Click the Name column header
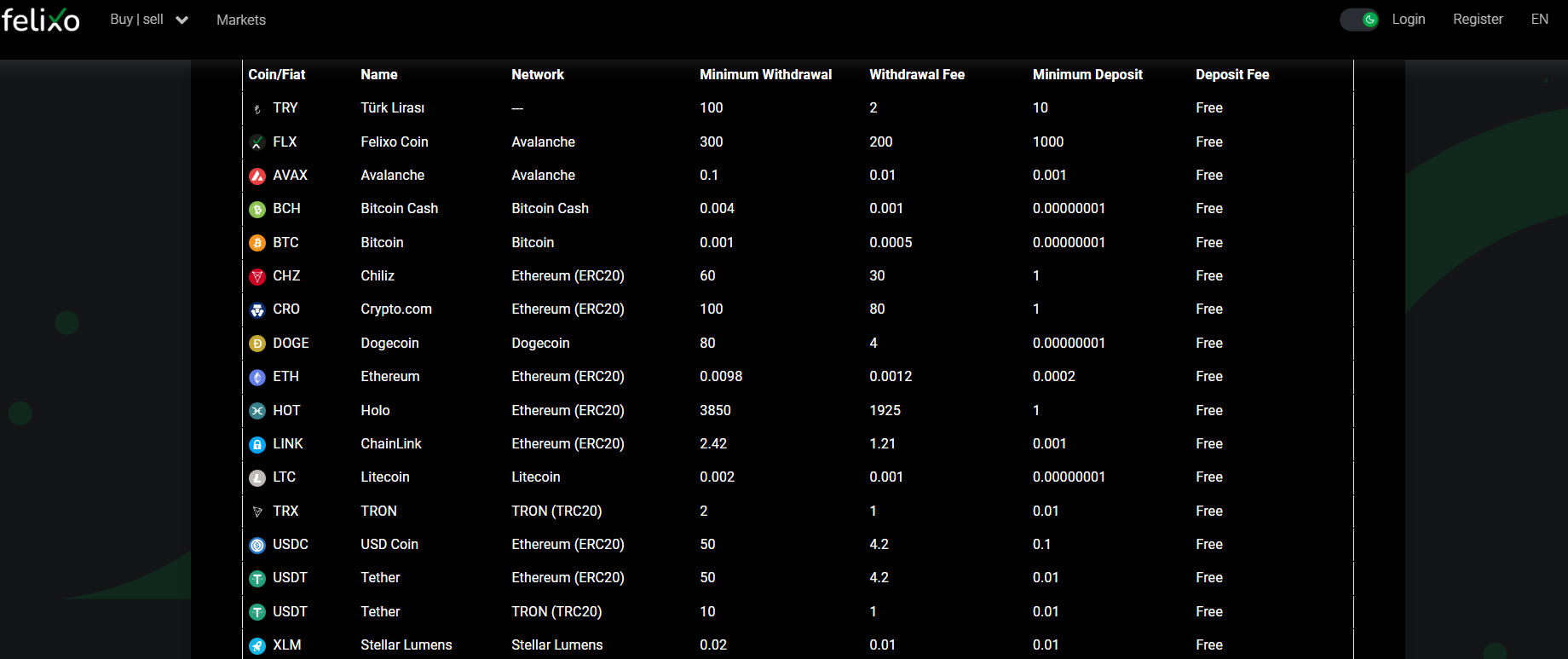The image size is (1568, 659). pos(379,74)
